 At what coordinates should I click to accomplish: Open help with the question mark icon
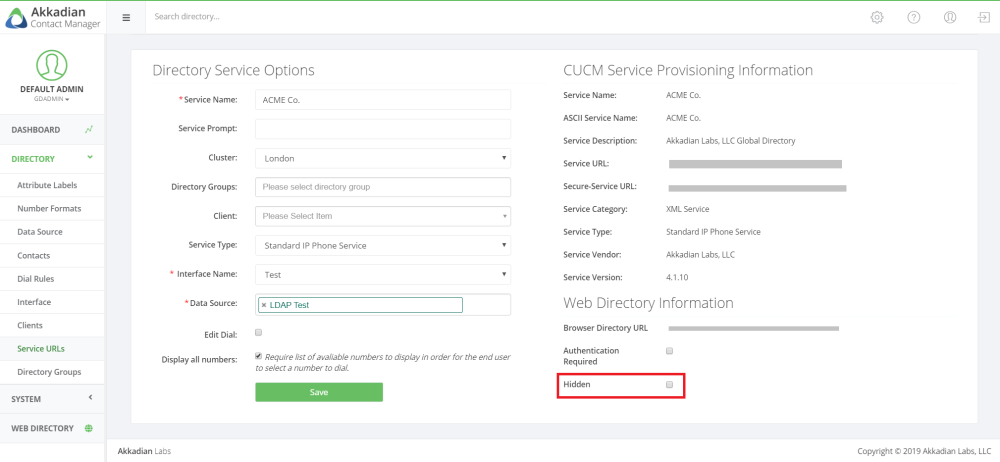[913, 17]
